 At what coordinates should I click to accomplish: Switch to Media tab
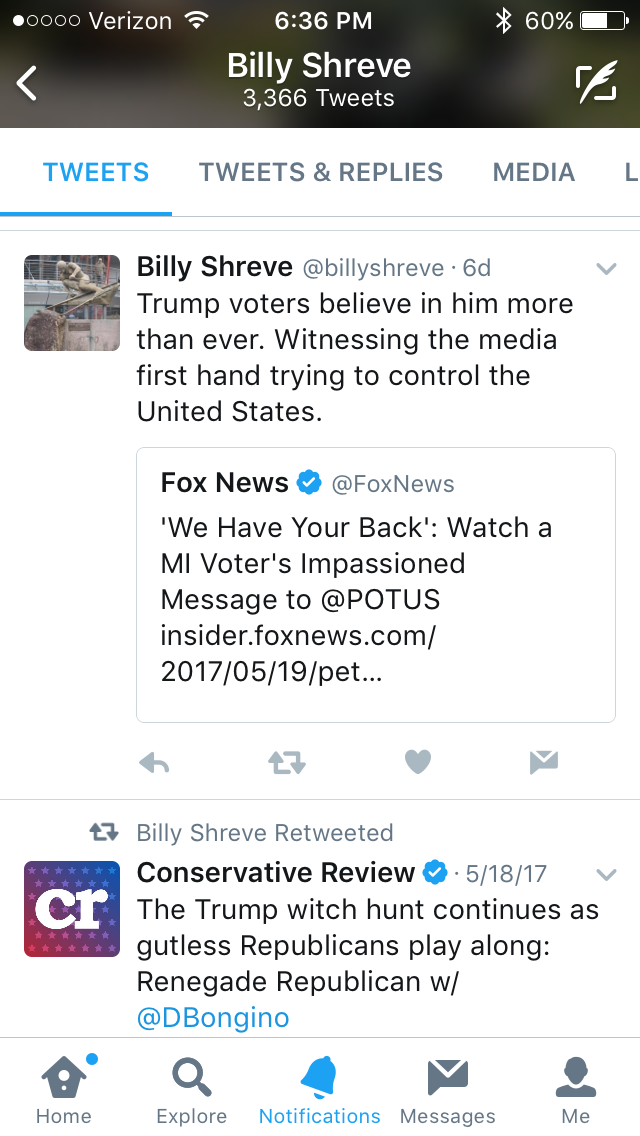click(x=533, y=172)
